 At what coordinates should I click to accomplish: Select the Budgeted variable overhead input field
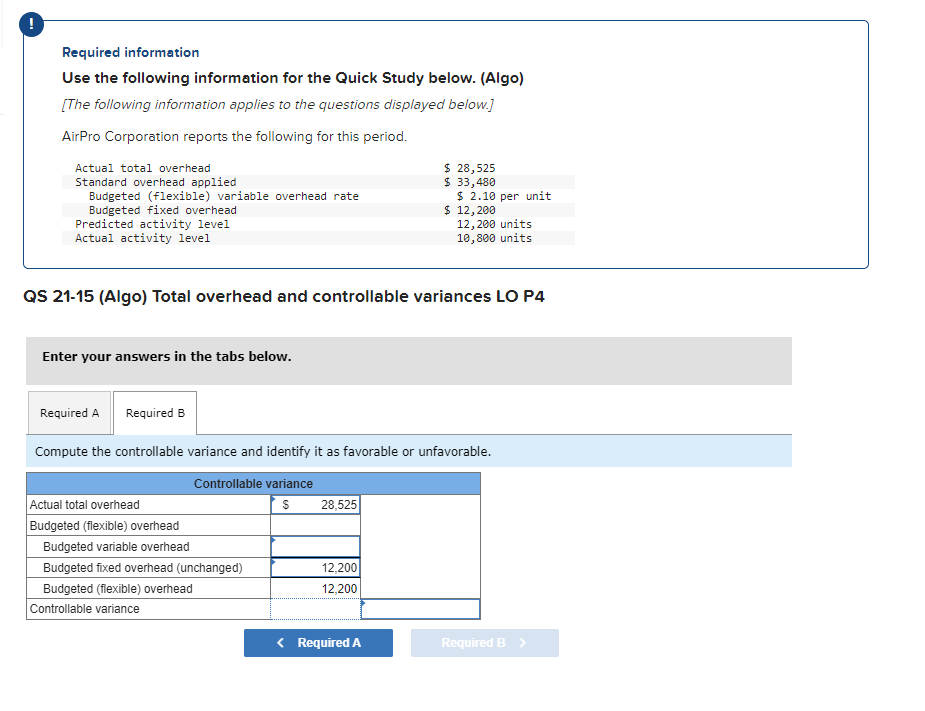pyautogui.click(x=315, y=546)
